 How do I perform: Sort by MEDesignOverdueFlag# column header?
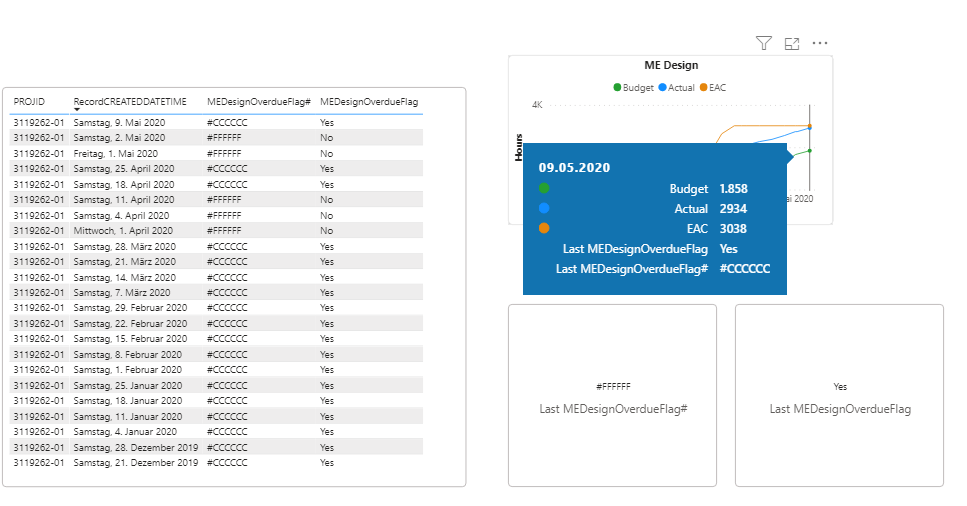(259, 102)
